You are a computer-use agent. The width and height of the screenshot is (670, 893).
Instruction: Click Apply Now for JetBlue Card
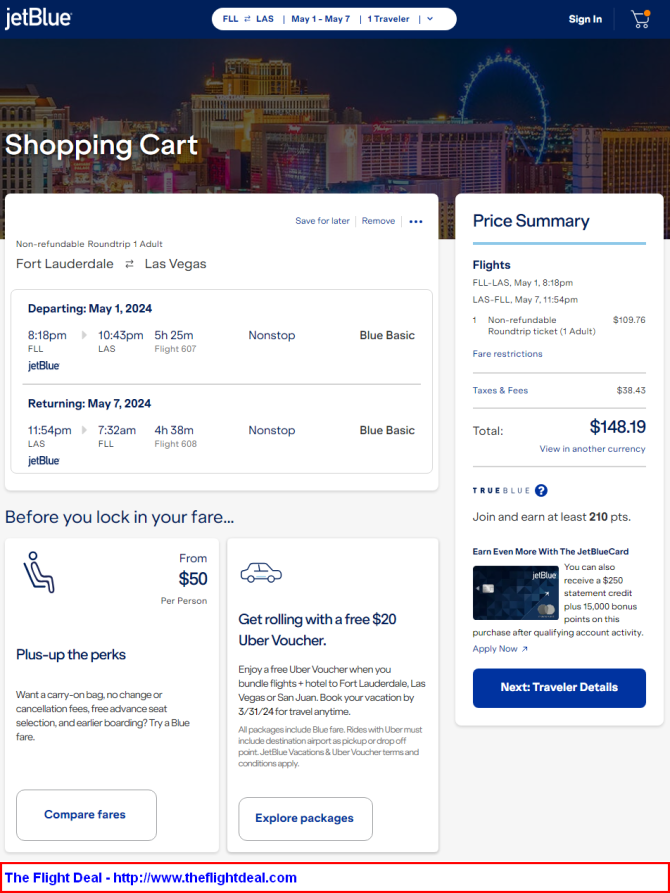pos(500,649)
